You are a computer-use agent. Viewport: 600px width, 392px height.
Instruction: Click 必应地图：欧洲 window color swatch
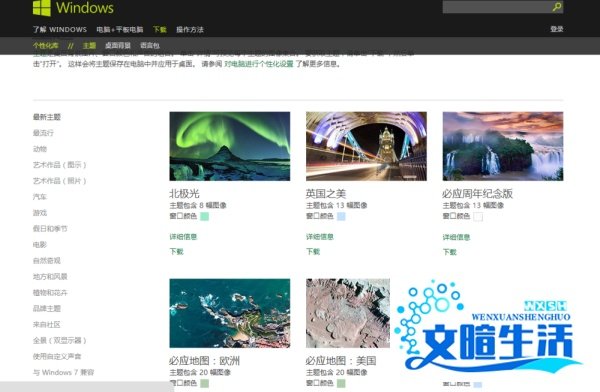pyautogui.click(x=205, y=383)
